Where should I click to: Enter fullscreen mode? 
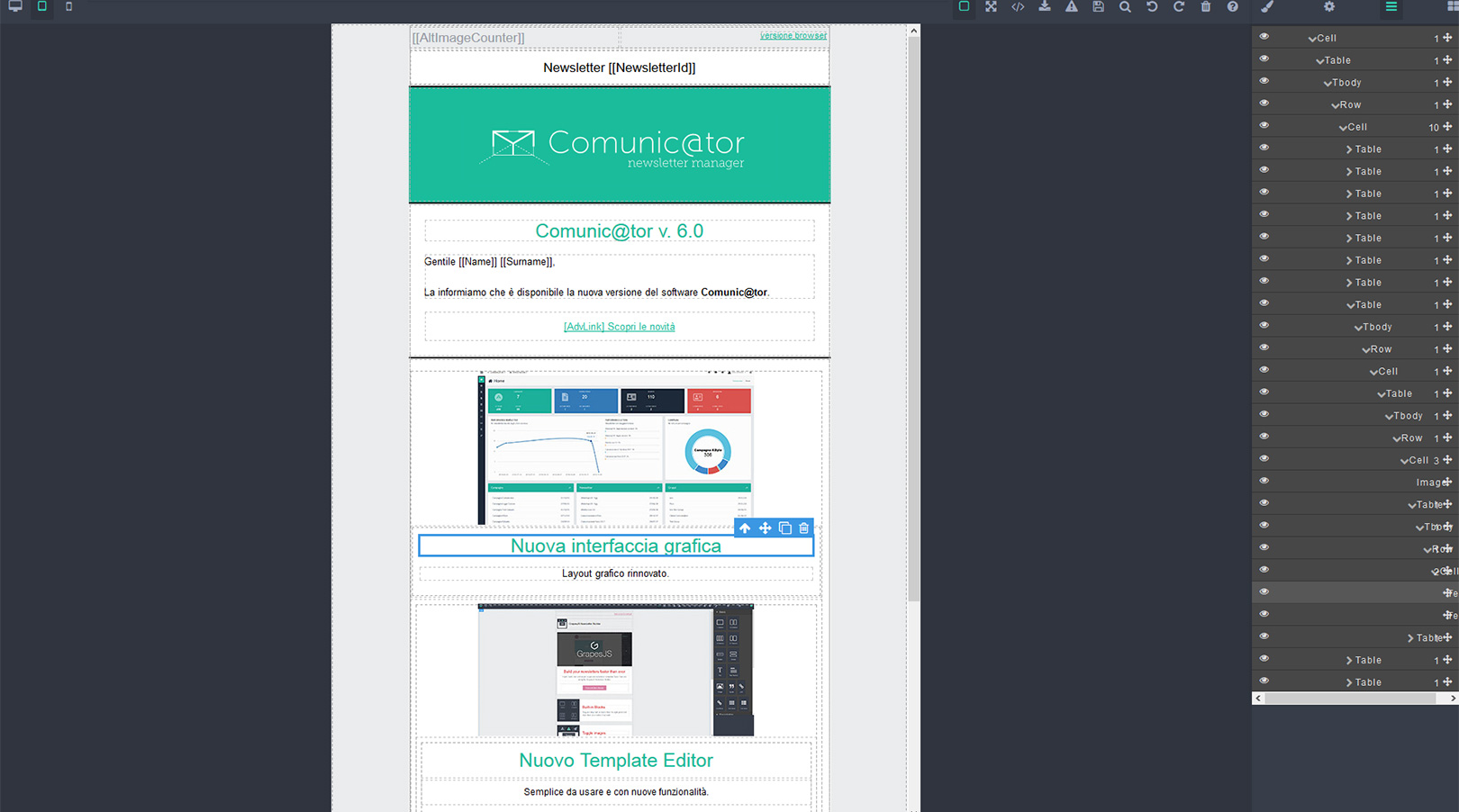(x=991, y=6)
